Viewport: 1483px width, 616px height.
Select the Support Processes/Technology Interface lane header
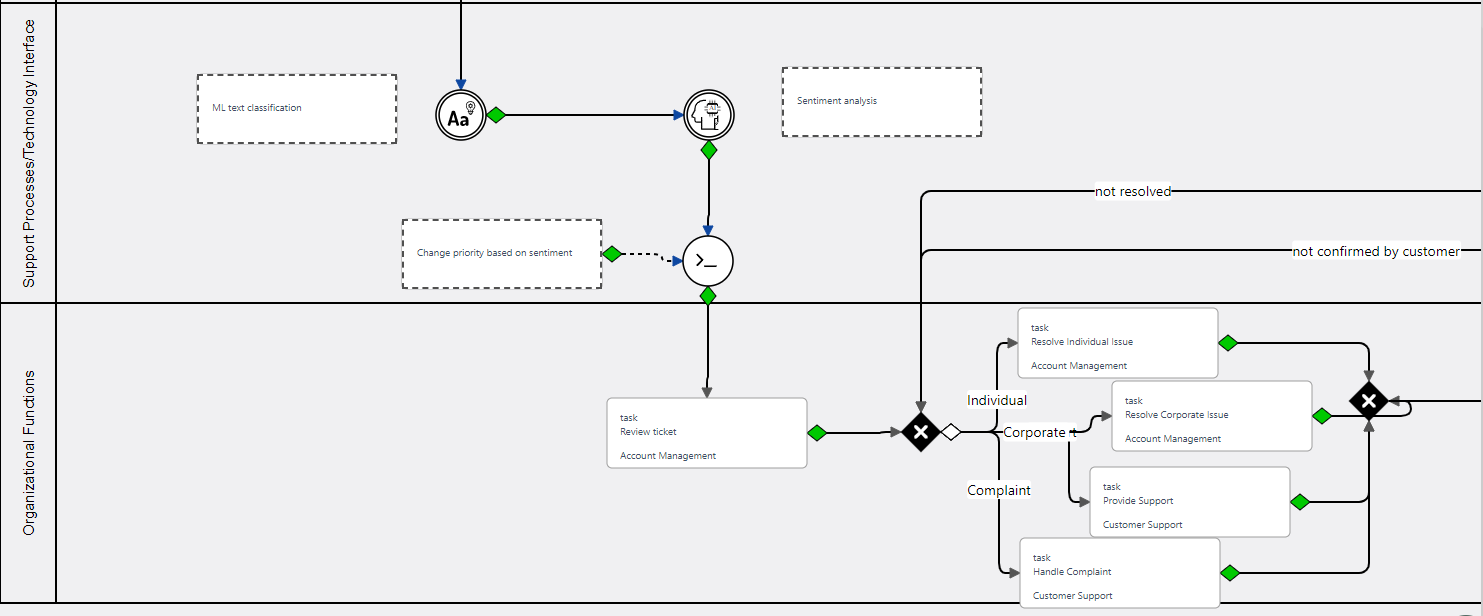[x=30, y=148]
